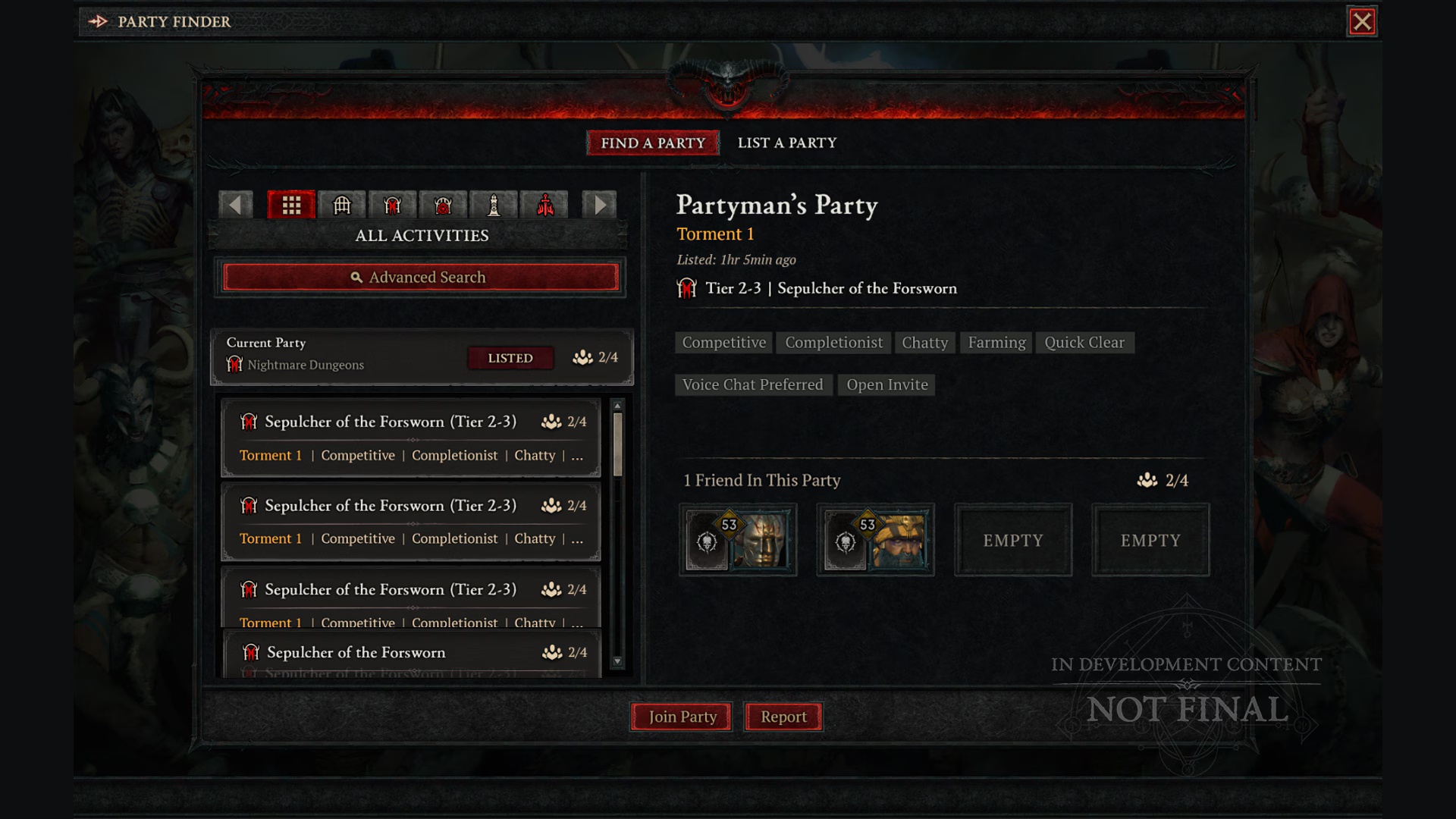The image size is (1456, 819).
Task: Click the first player portrait thumbnail
Action: [x=737, y=540]
